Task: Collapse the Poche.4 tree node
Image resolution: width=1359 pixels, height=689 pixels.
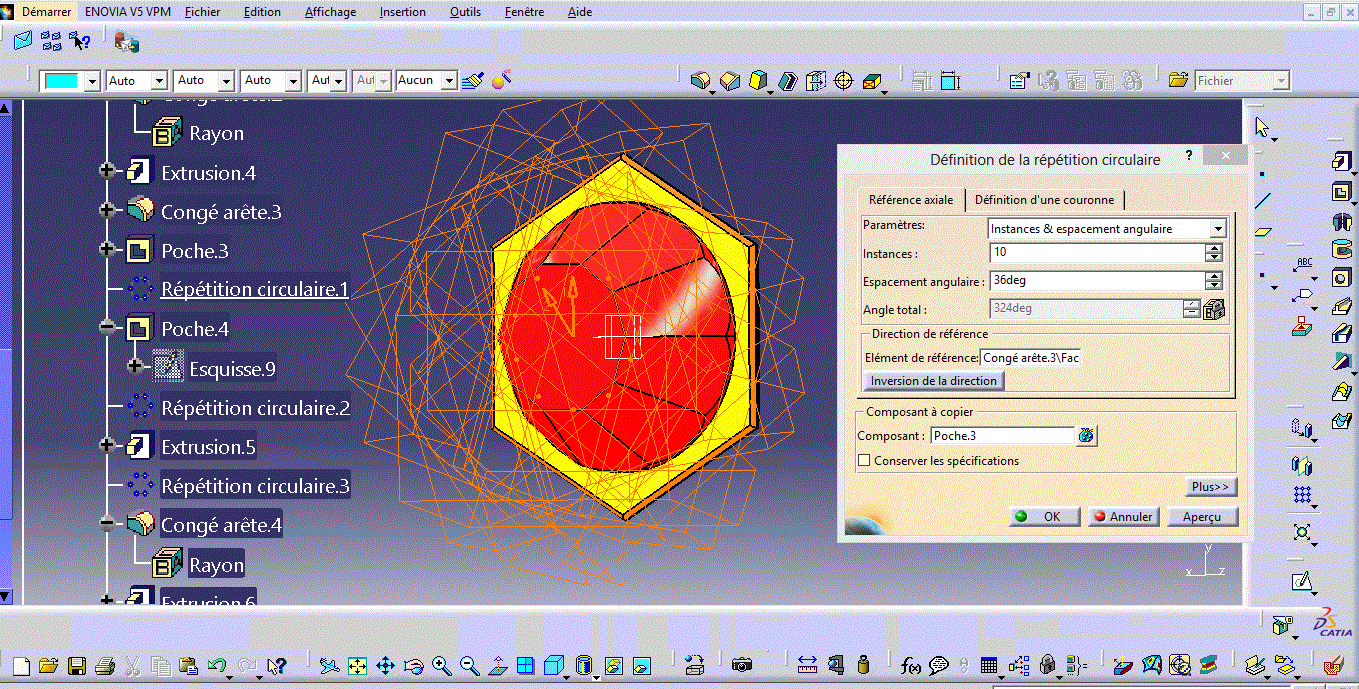Action: point(107,328)
